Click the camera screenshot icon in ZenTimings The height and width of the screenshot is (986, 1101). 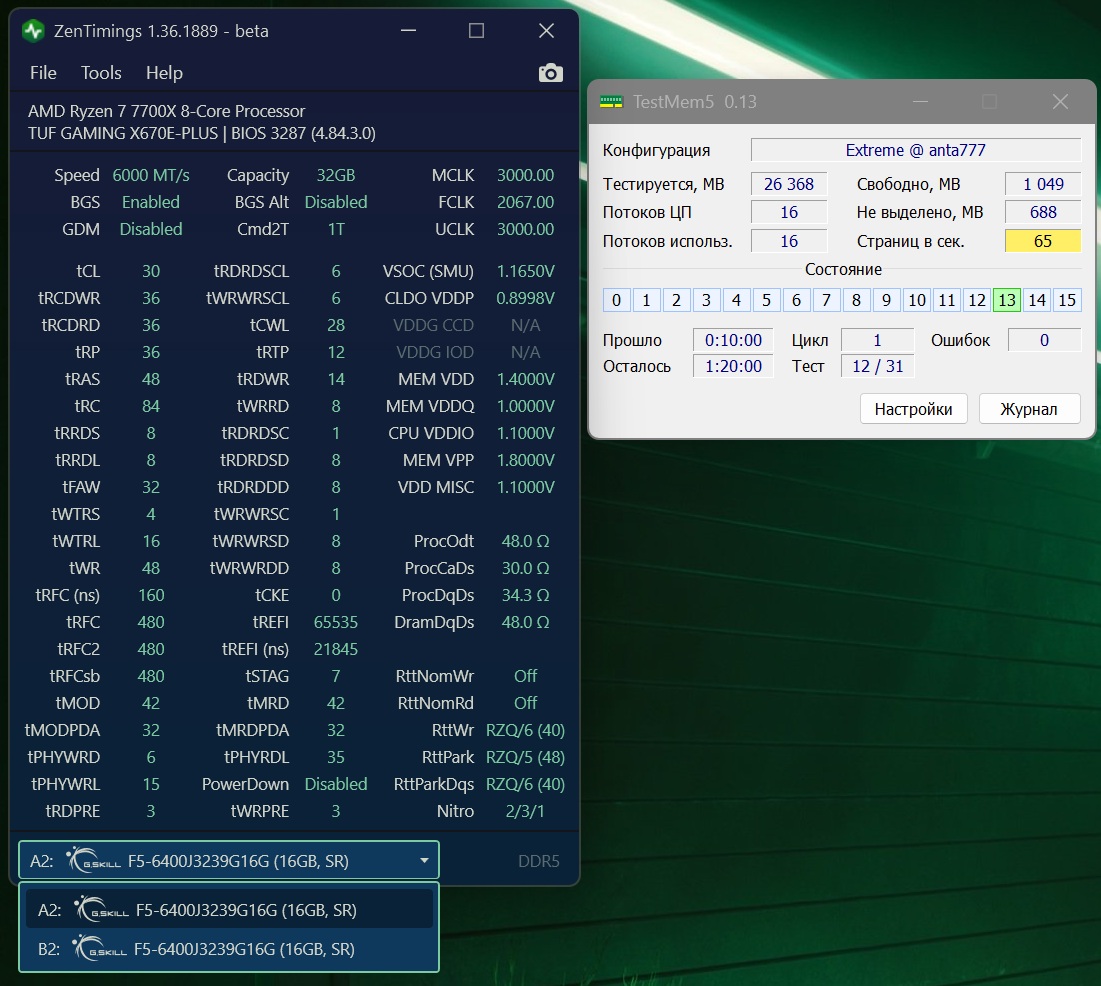coord(550,73)
